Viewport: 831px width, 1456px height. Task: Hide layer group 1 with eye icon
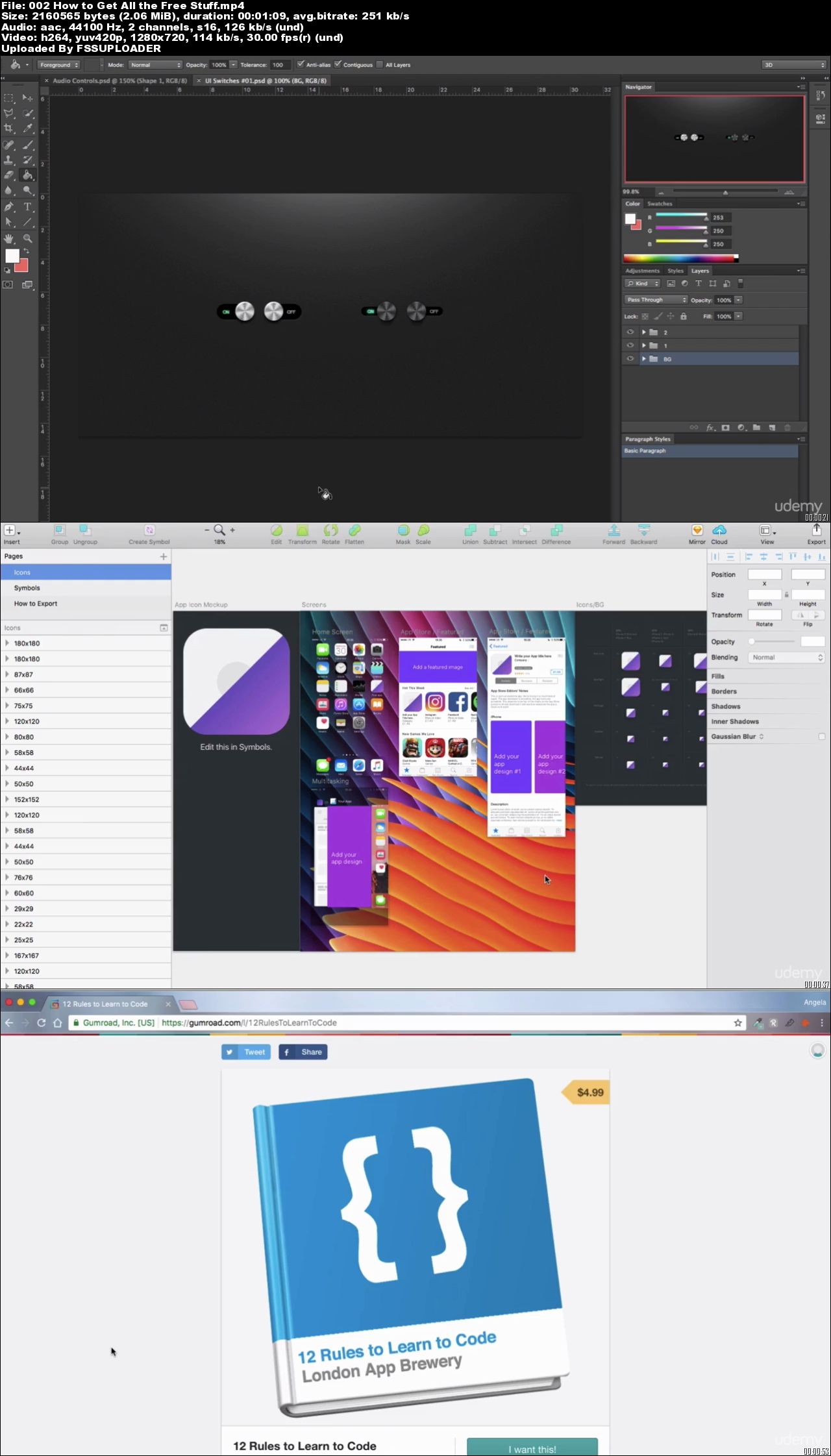tap(629, 345)
